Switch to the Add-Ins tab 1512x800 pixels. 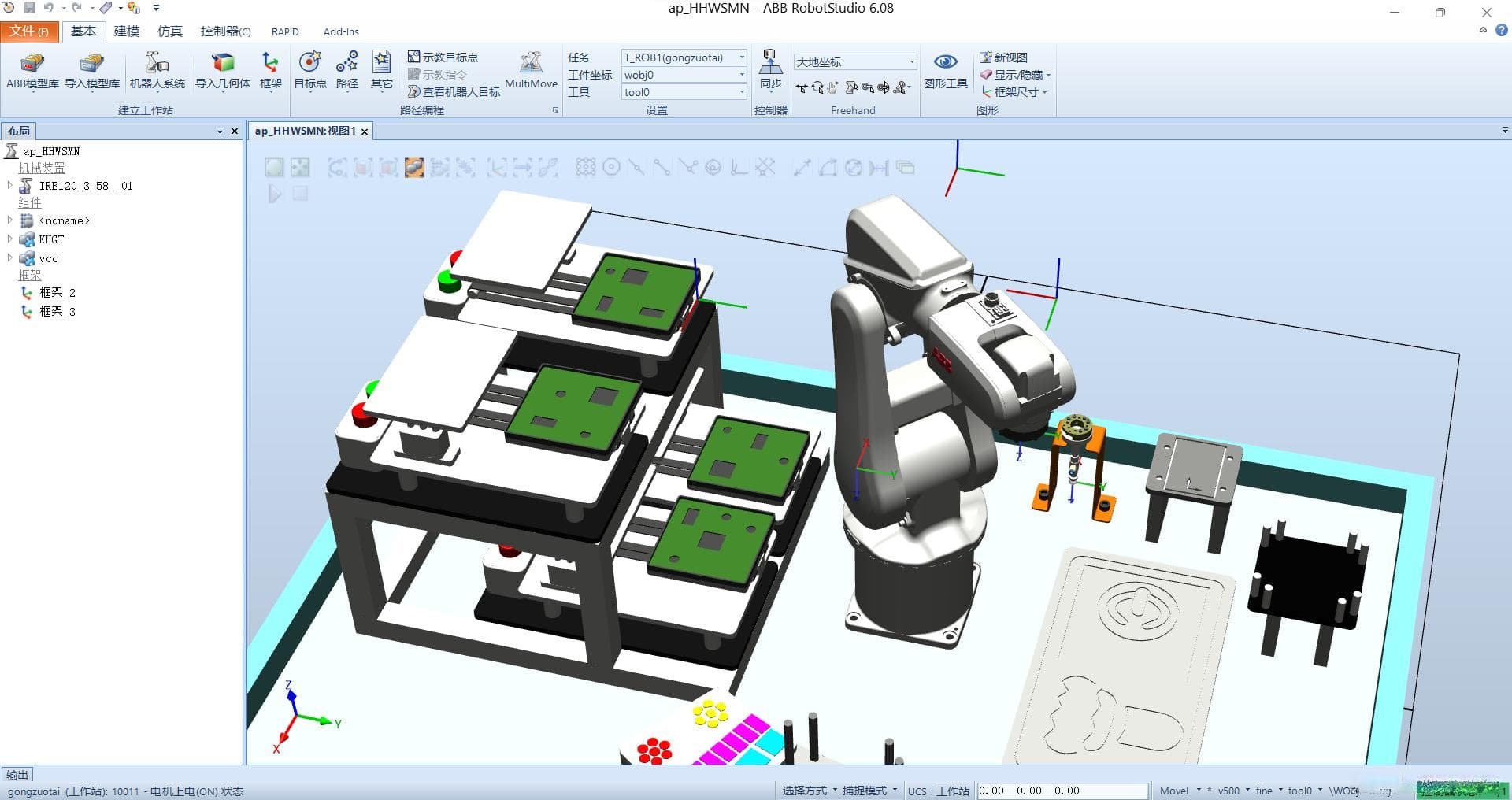point(341,31)
